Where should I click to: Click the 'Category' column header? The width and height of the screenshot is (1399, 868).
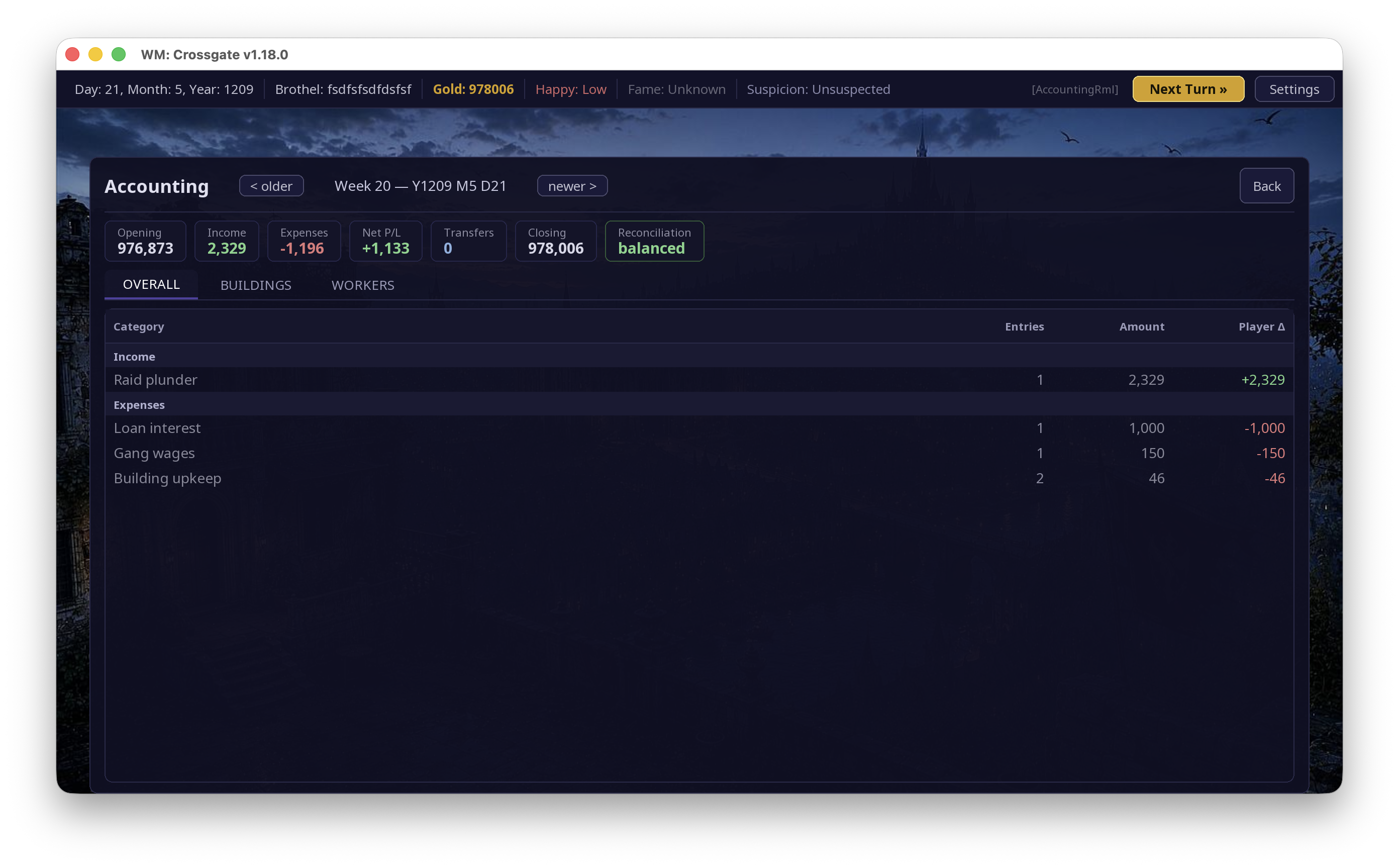click(x=138, y=326)
